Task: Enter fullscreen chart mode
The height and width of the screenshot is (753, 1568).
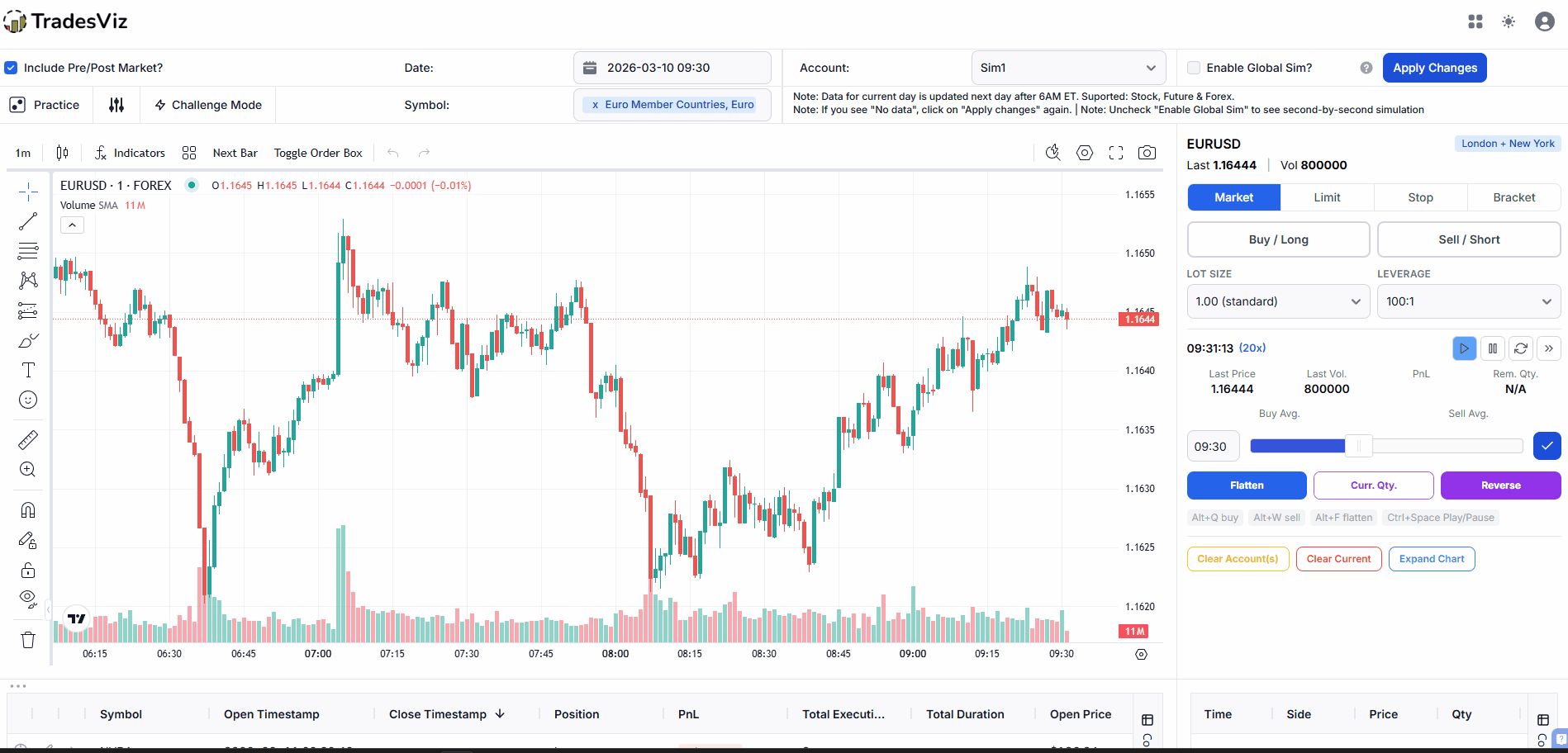Action: (x=1116, y=153)
